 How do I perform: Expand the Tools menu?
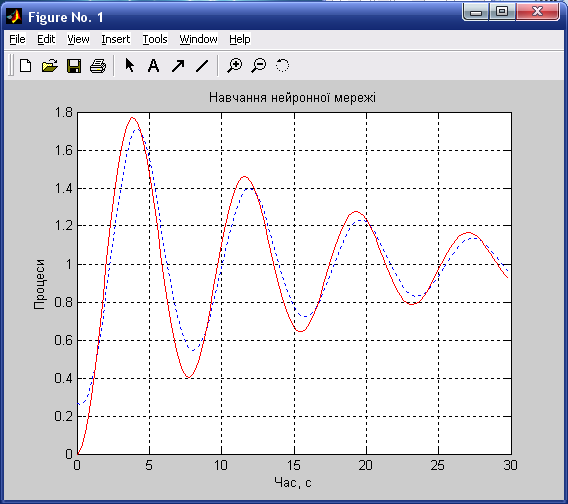coord(155,39)
